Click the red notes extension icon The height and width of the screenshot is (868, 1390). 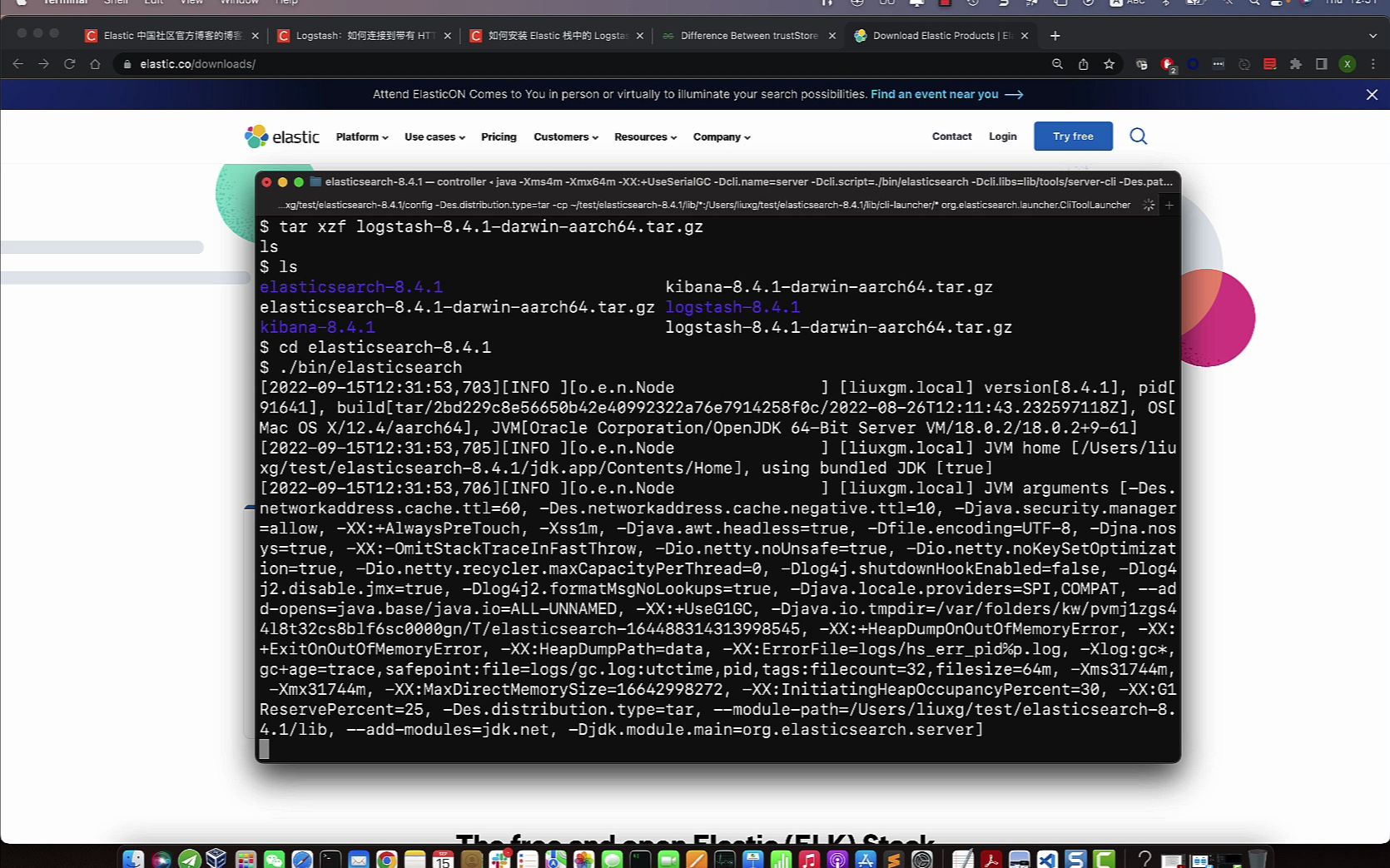click(x=1269, y=64)
